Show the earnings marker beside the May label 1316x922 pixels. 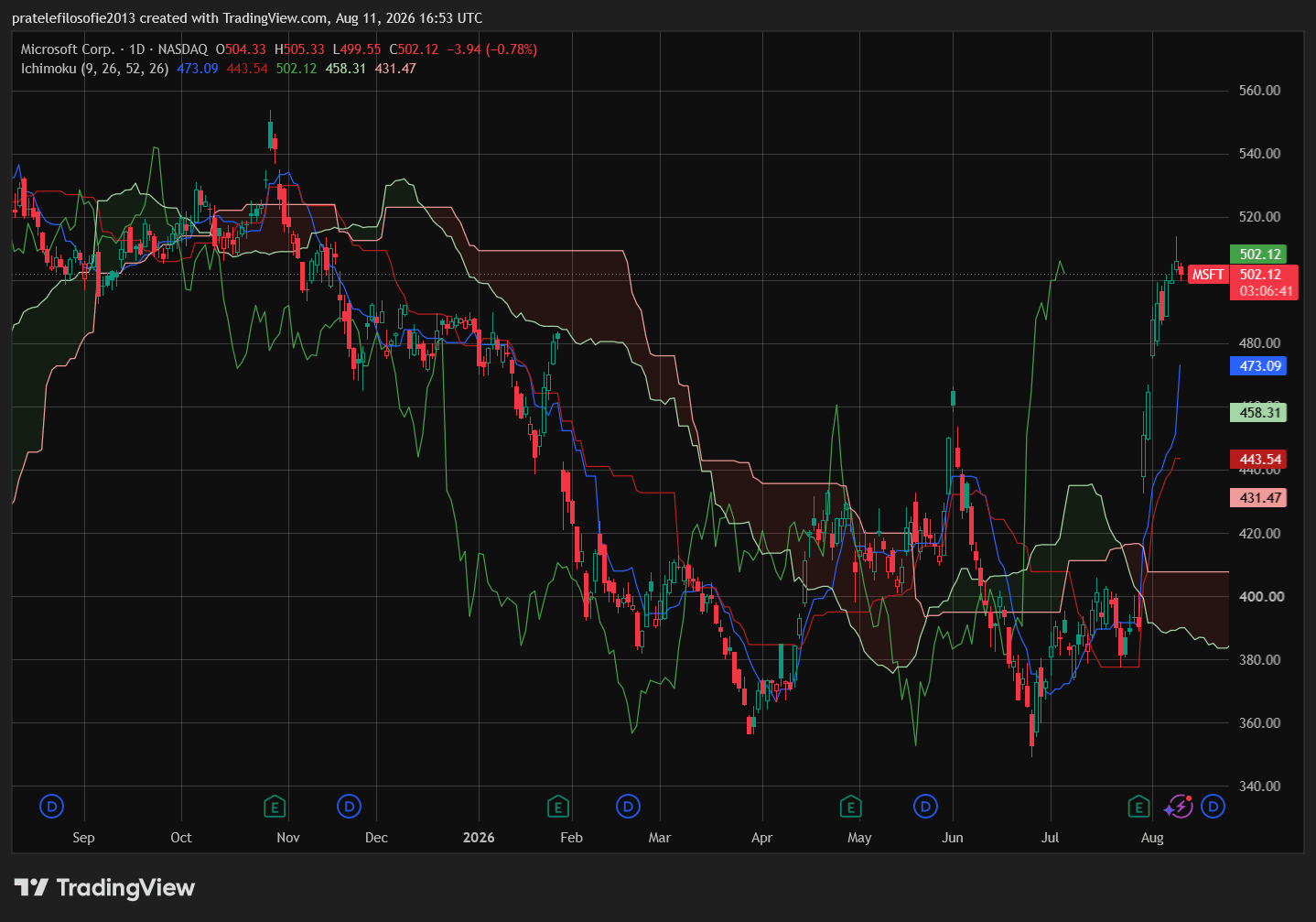[851, 807]
